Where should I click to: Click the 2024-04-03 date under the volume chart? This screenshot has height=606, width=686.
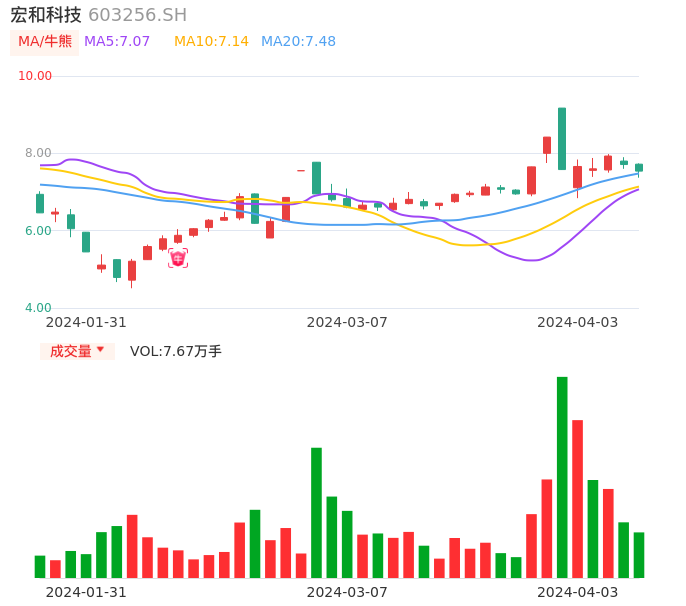coord(578,592)
